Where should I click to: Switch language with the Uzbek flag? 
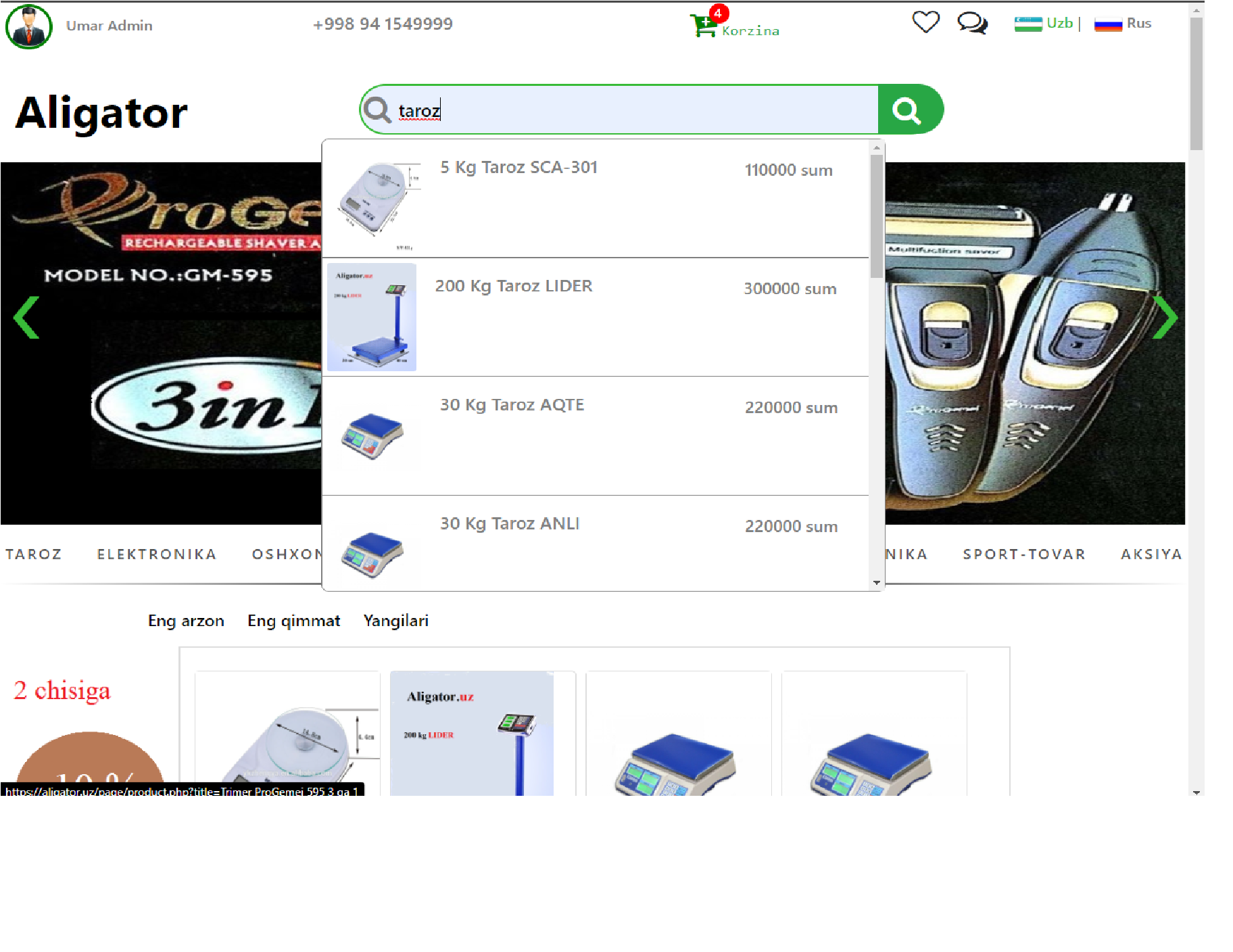(1028, 24)
